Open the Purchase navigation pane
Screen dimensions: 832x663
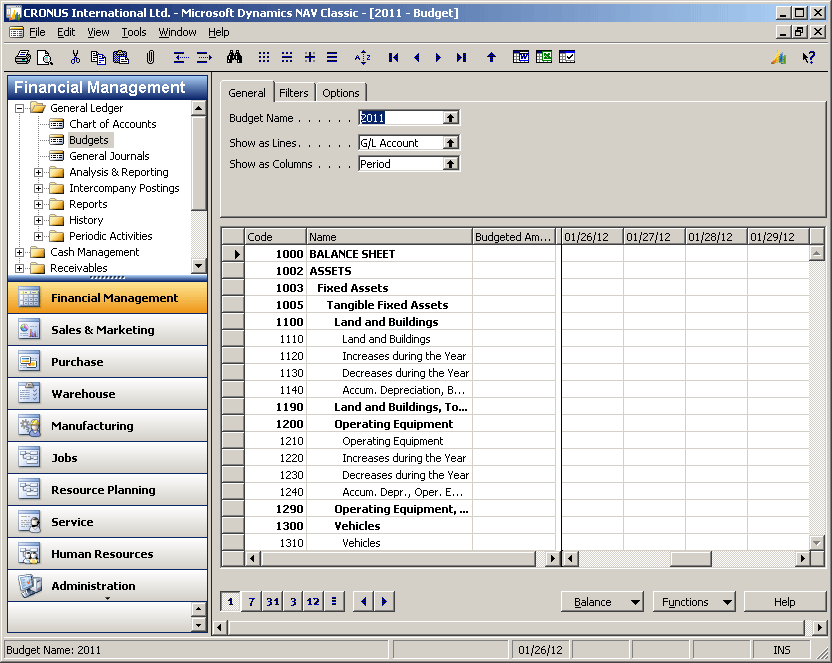(x=107, y=362)
